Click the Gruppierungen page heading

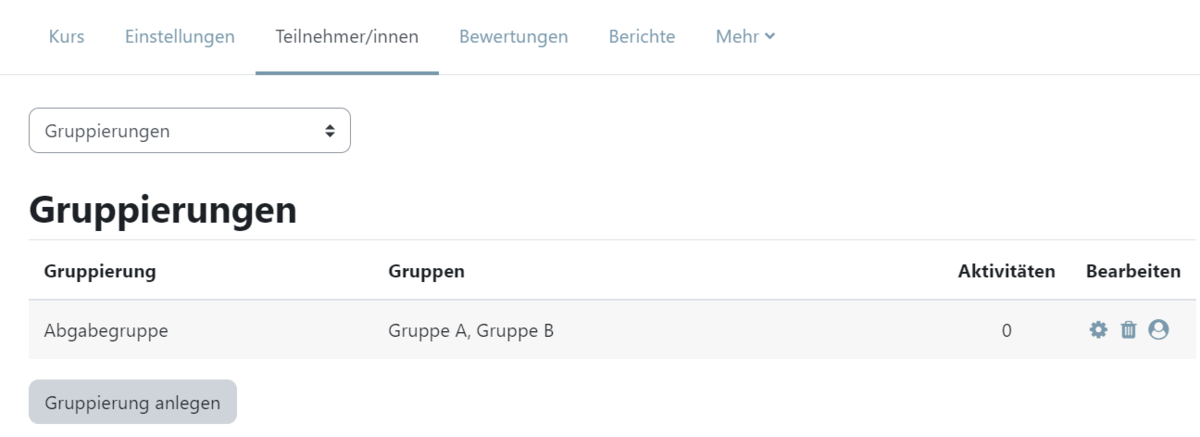point(163,210)
